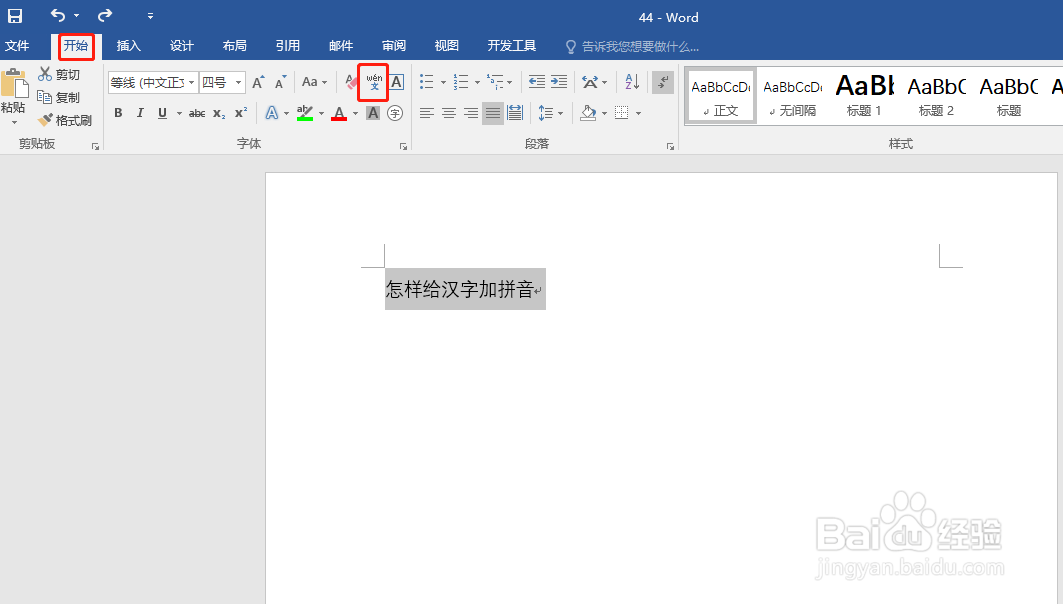The image size is (1063, 604).
Task: Toggle italic formatting
Action: click(139, 113)
